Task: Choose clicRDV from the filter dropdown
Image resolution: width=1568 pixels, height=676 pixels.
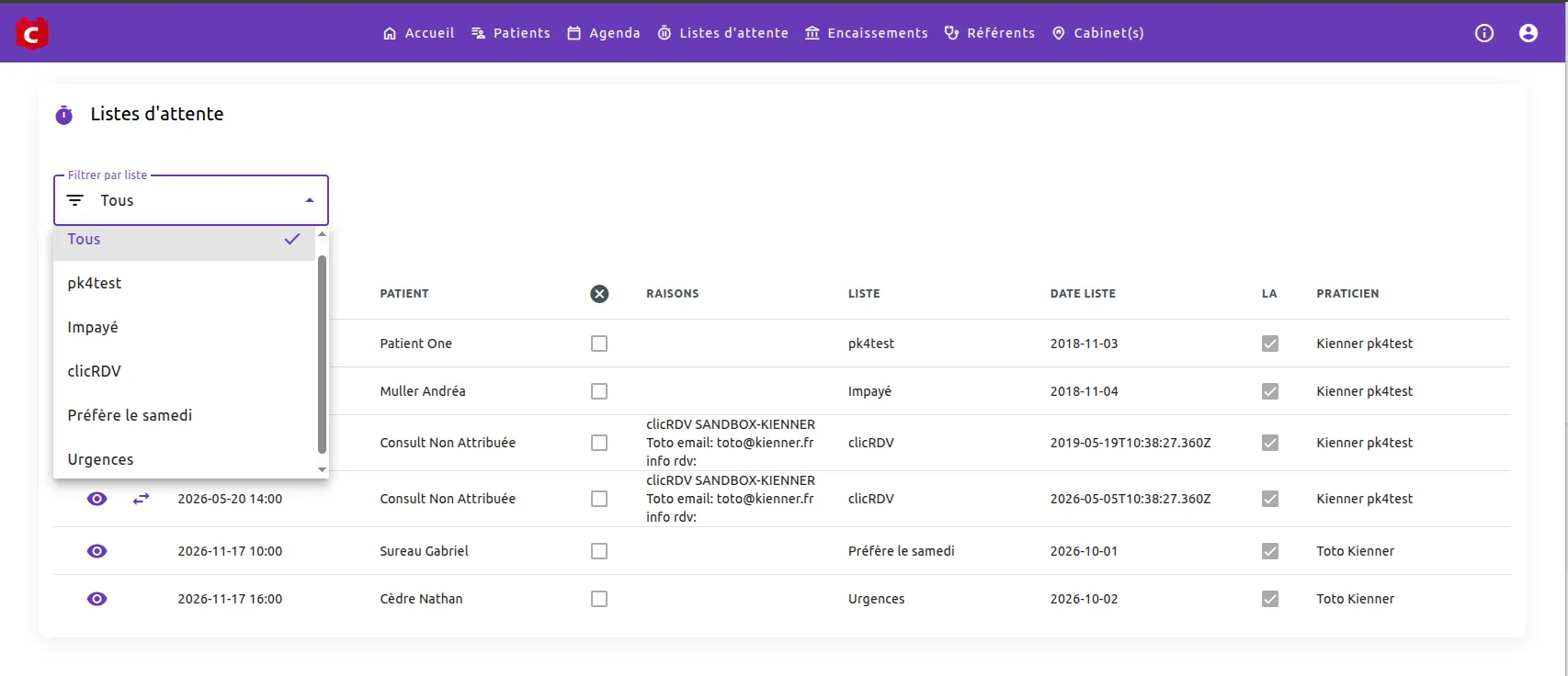Action: pos(184,371)
